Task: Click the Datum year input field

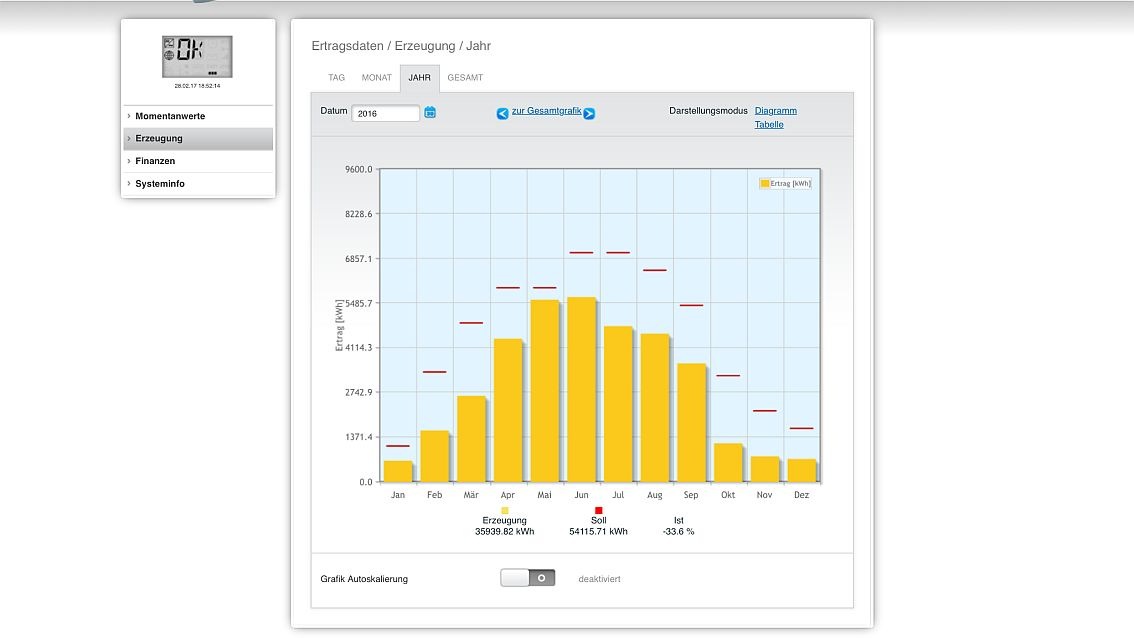Action: coord(385,114)
